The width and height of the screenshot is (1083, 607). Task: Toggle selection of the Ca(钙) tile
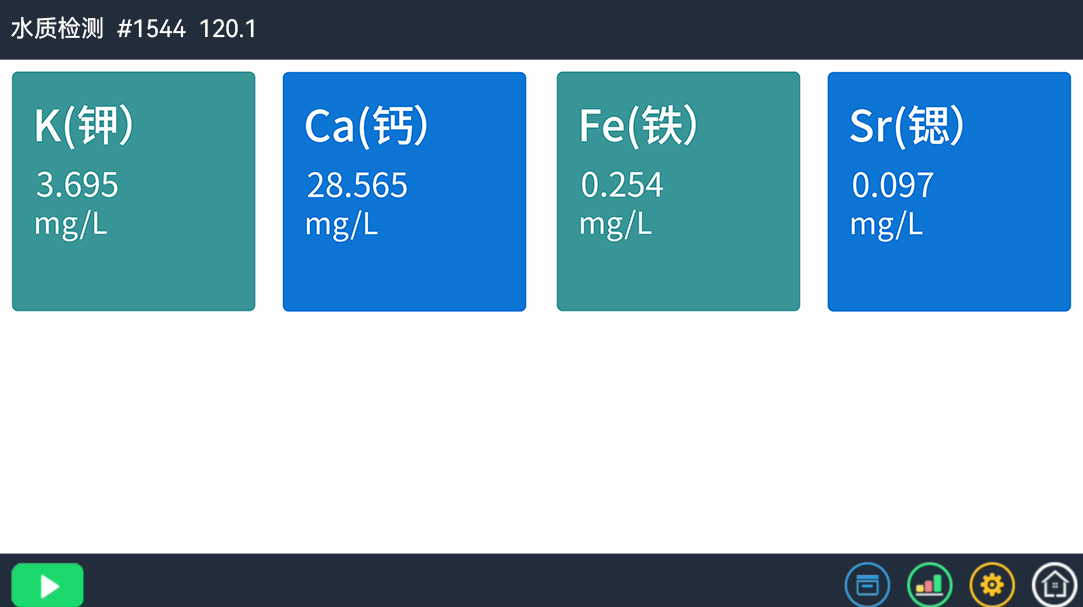click(404, 190)
